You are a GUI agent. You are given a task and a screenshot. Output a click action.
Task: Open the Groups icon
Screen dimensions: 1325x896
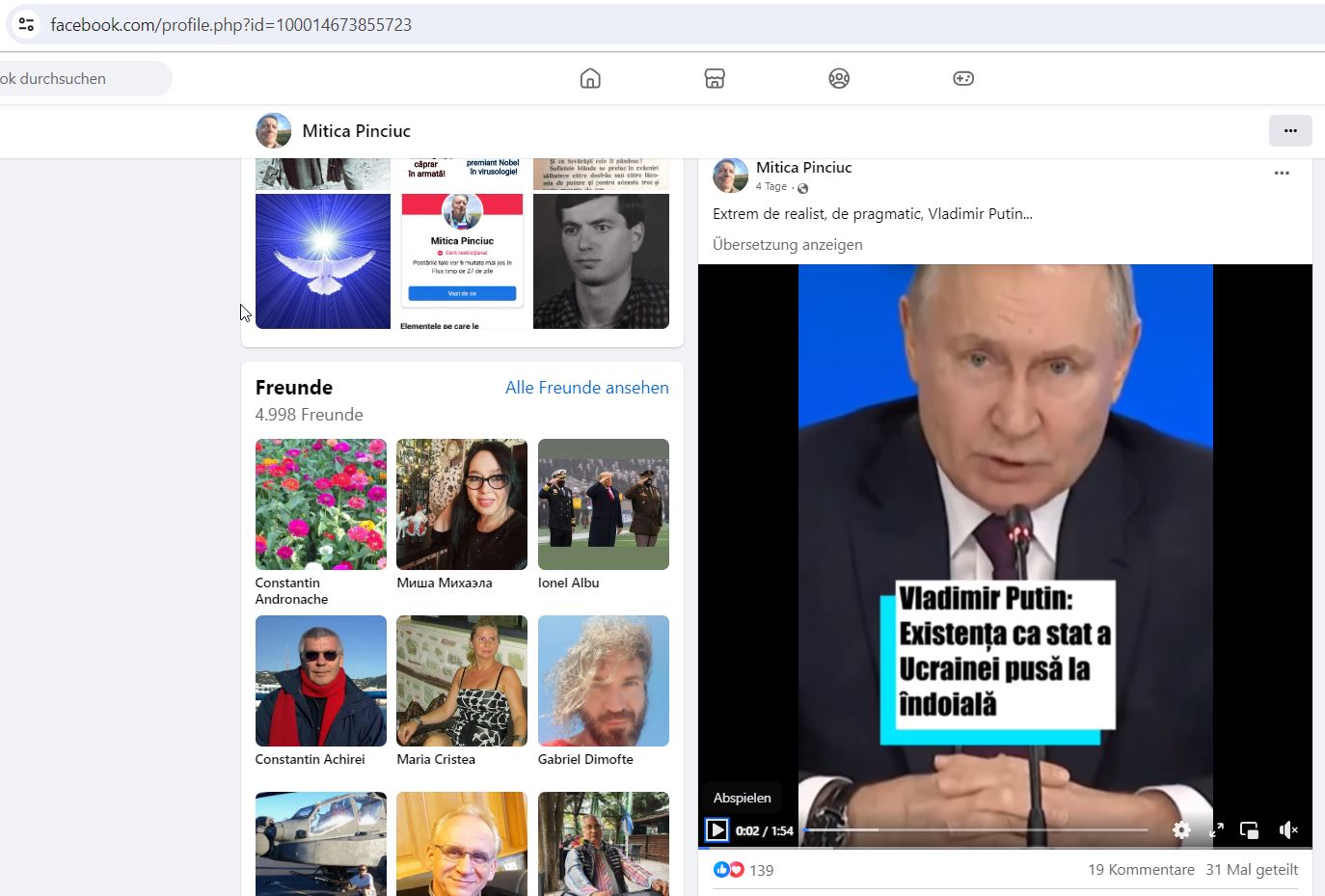coord(839,78)
